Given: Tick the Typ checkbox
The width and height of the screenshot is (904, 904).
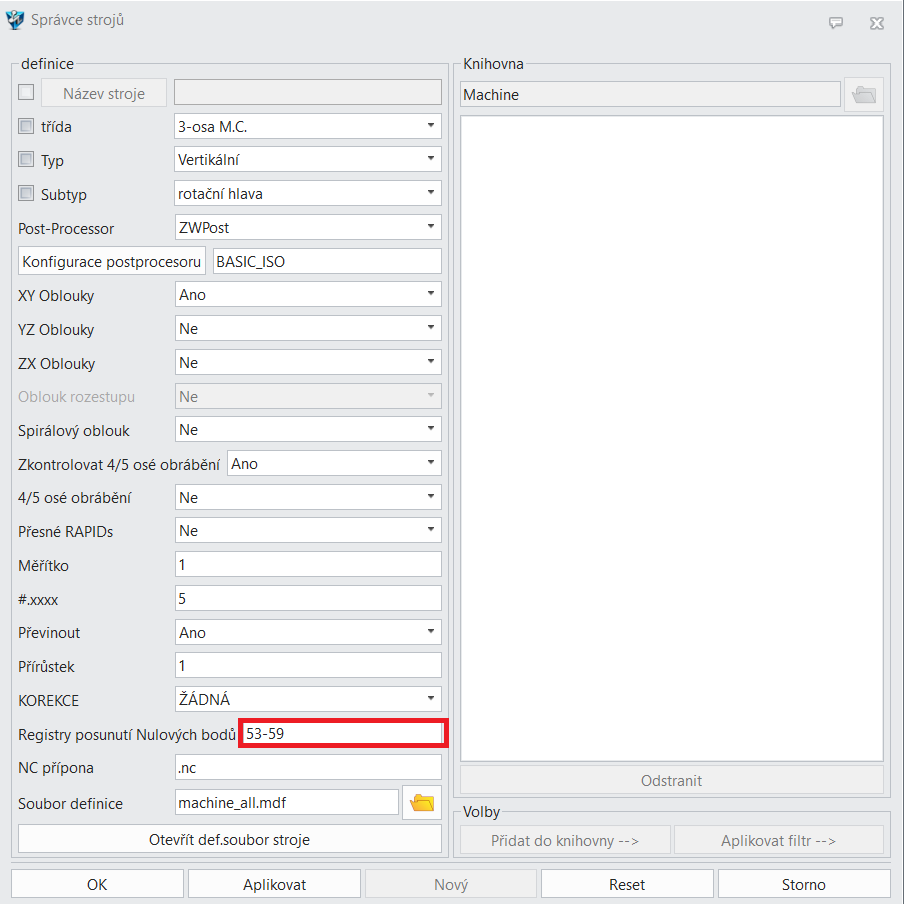Looking at the screenshot, I should coord(26,159).
